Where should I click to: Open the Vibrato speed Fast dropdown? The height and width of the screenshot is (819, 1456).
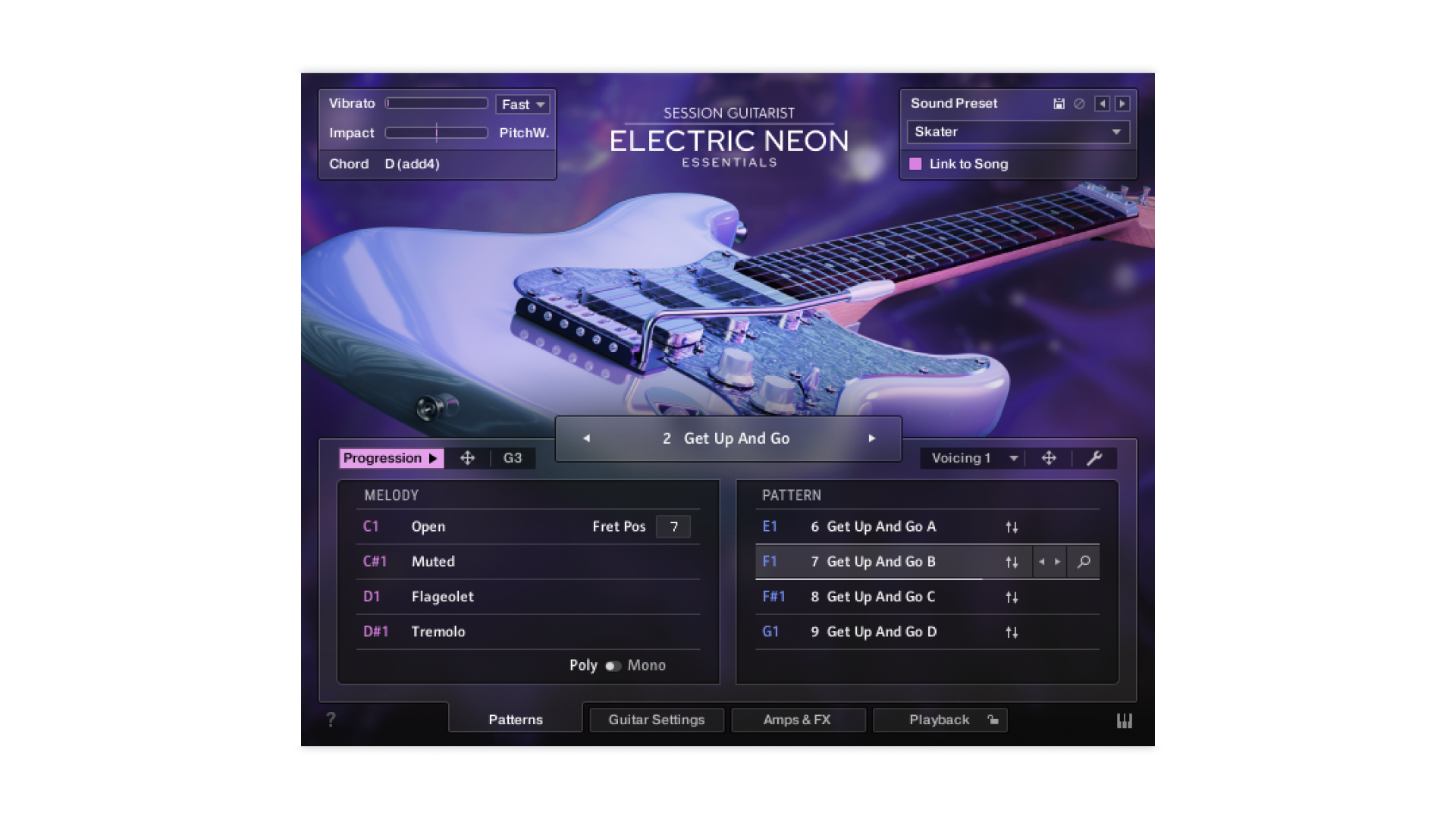[522, 105]
